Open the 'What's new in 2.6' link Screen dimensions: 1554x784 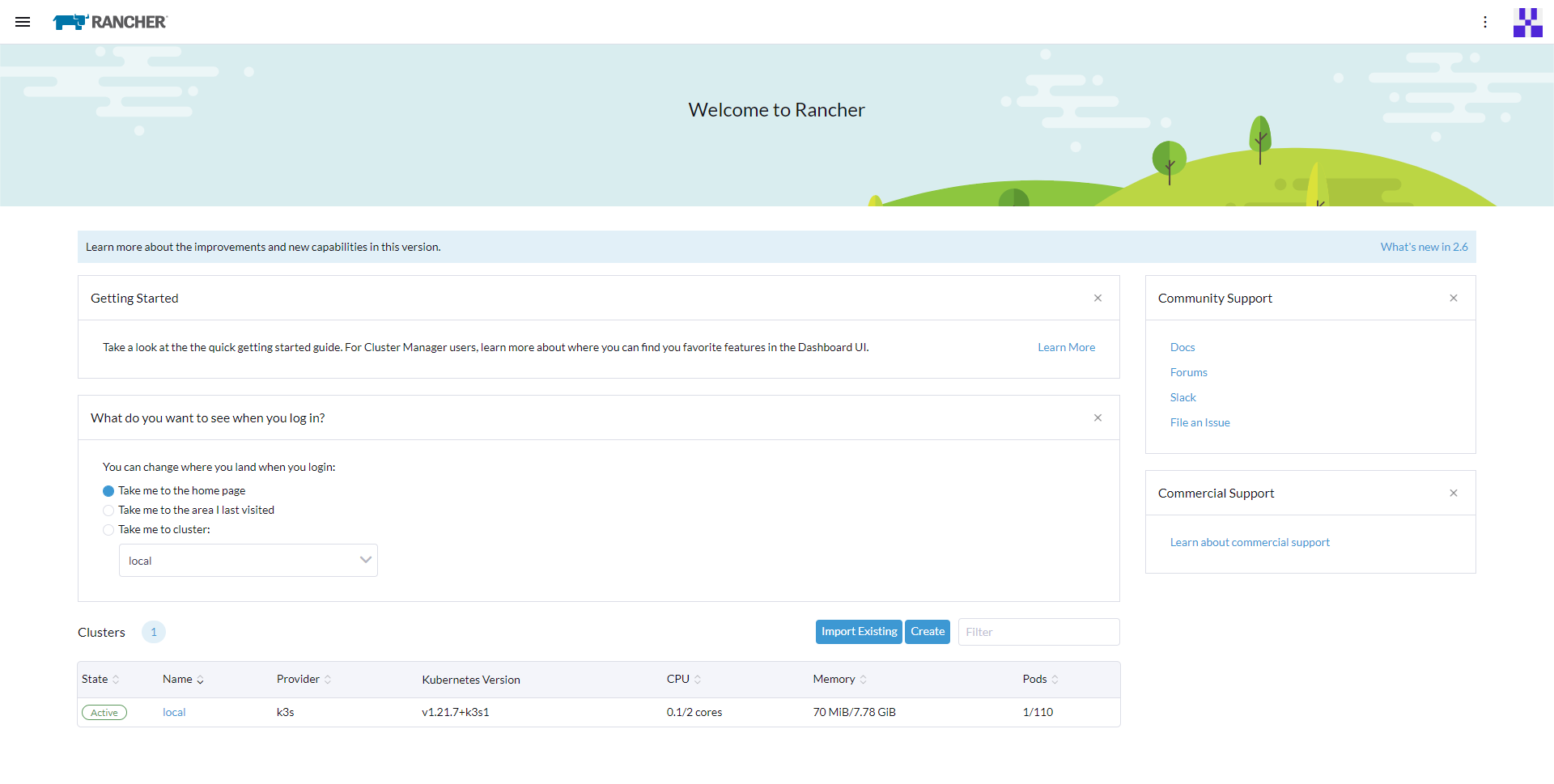pyautogui.click(x=1424, y=247)
